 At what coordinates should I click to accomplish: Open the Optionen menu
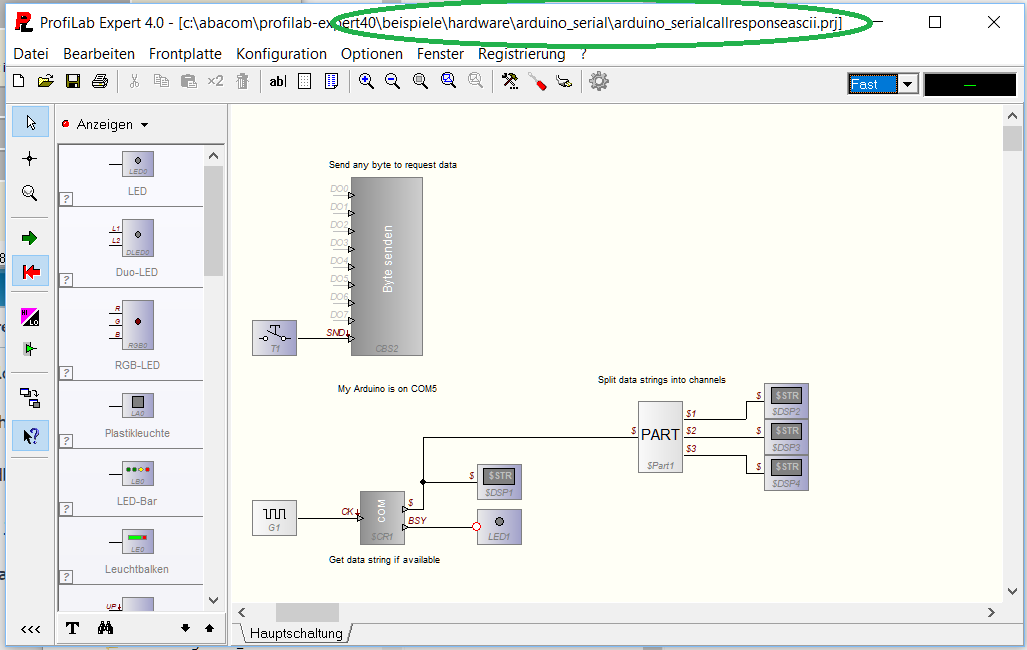(371, 54)
